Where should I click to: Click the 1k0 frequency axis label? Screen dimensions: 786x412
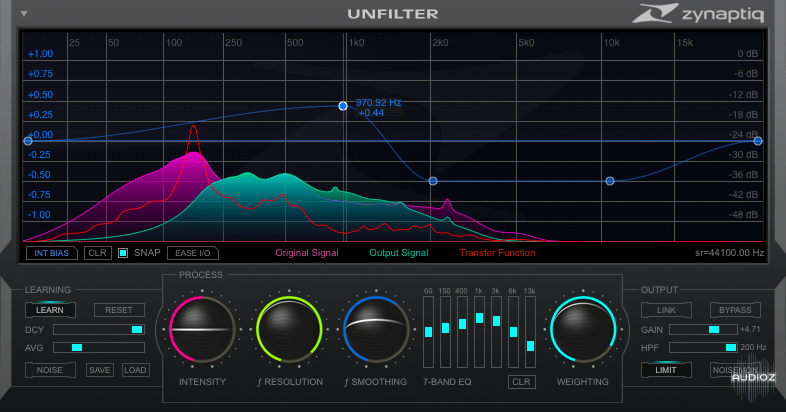(356, 43)
